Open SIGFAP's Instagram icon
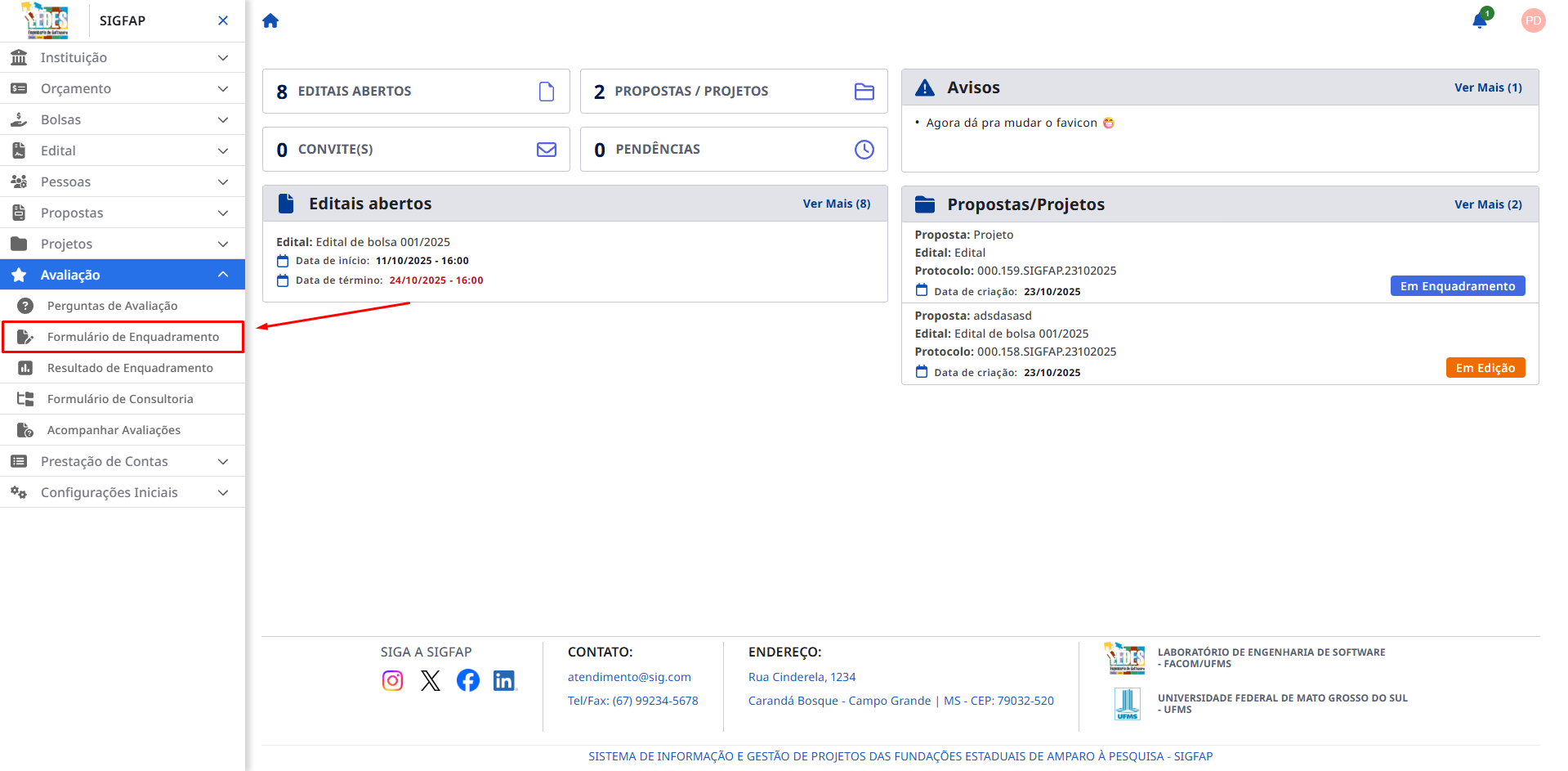This screenshot has height=771, width=1568. point(392,680)
